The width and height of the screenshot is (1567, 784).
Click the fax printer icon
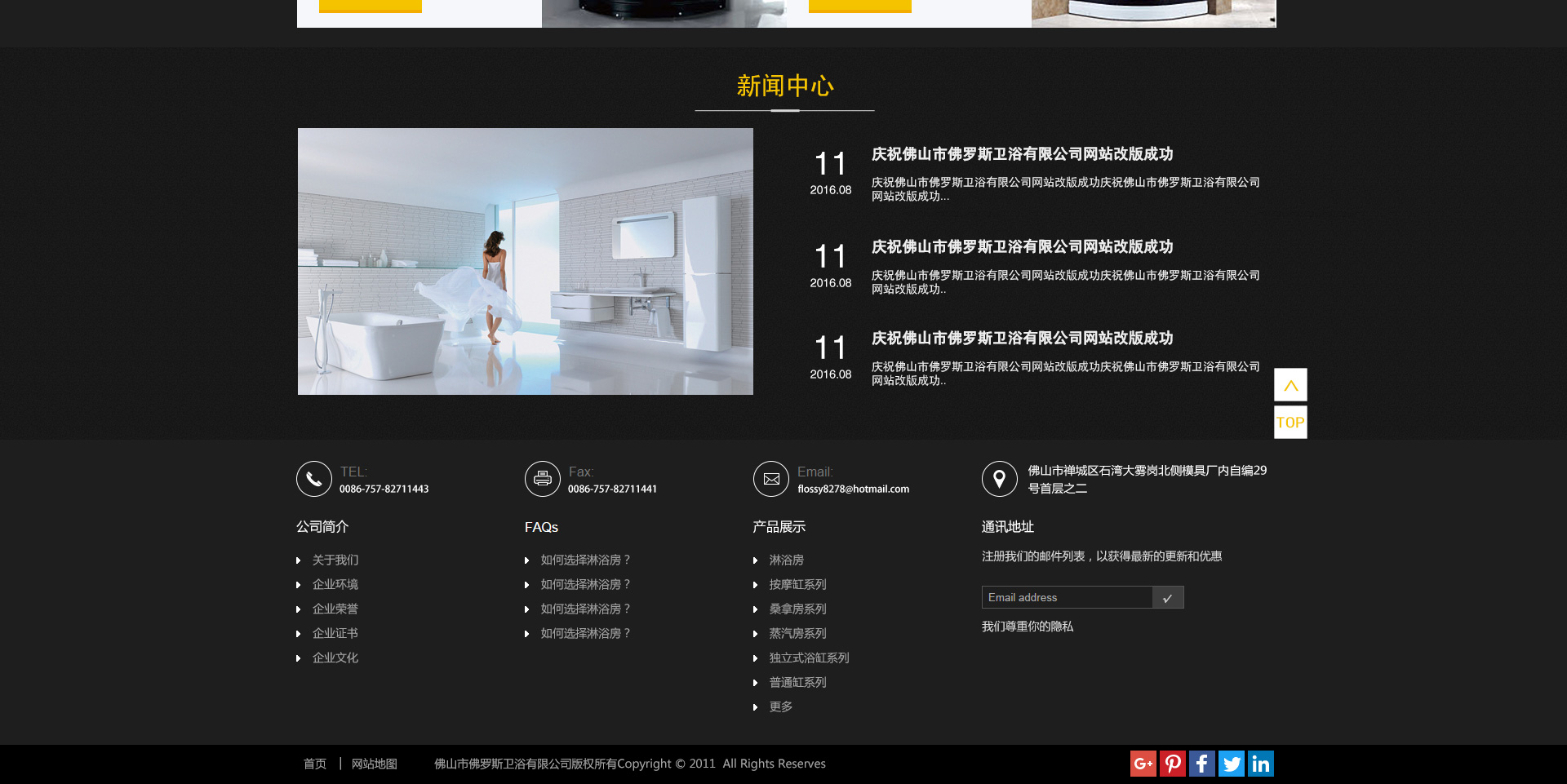point(543,479)
